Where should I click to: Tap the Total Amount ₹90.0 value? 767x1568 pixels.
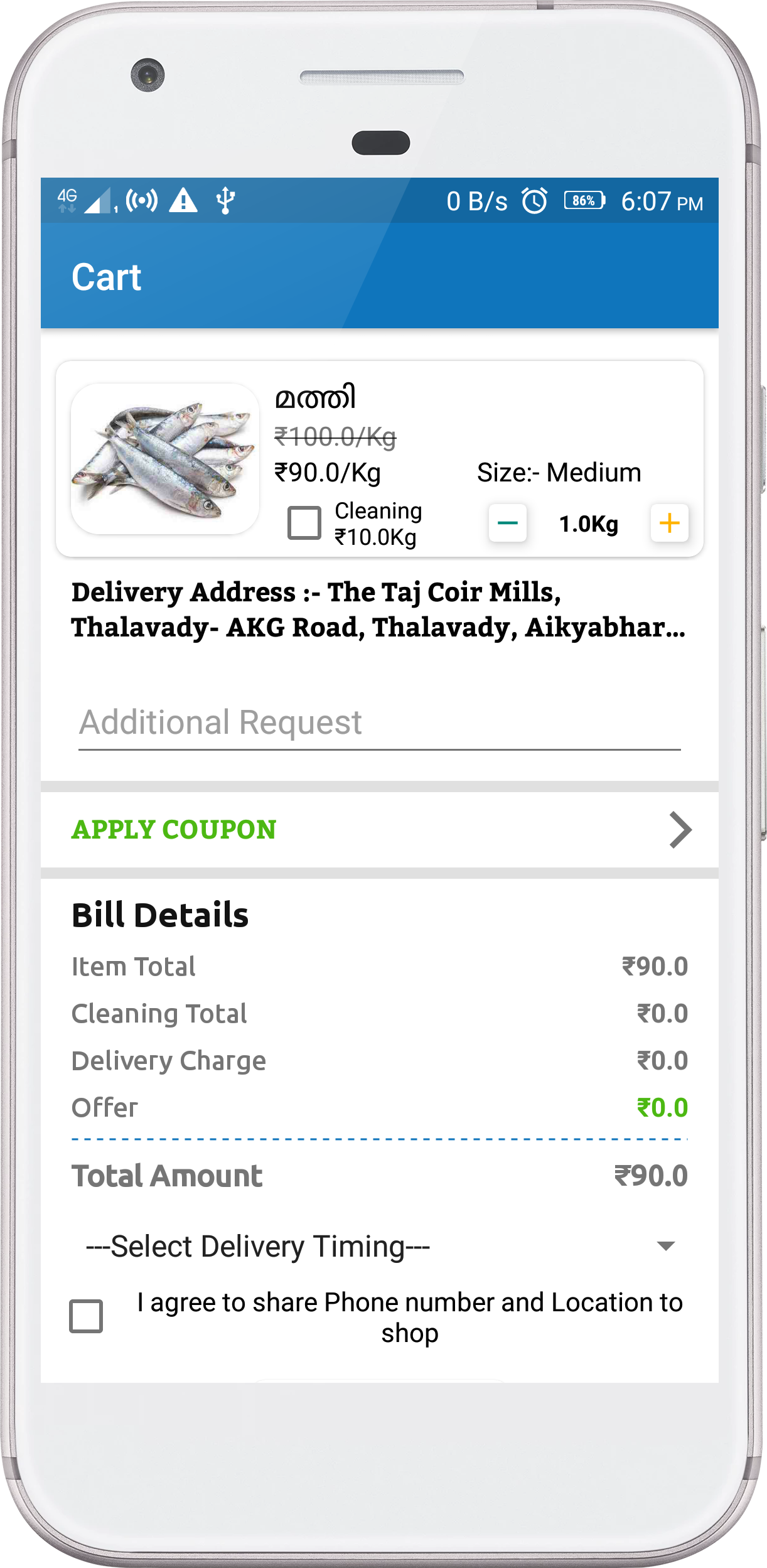[x=650, y=1176]
